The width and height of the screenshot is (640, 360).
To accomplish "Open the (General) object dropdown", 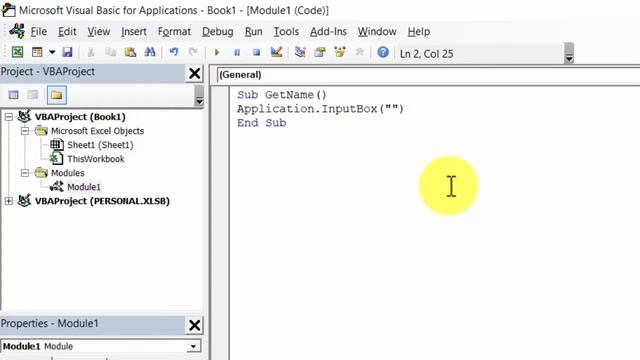I will (428, 75).
